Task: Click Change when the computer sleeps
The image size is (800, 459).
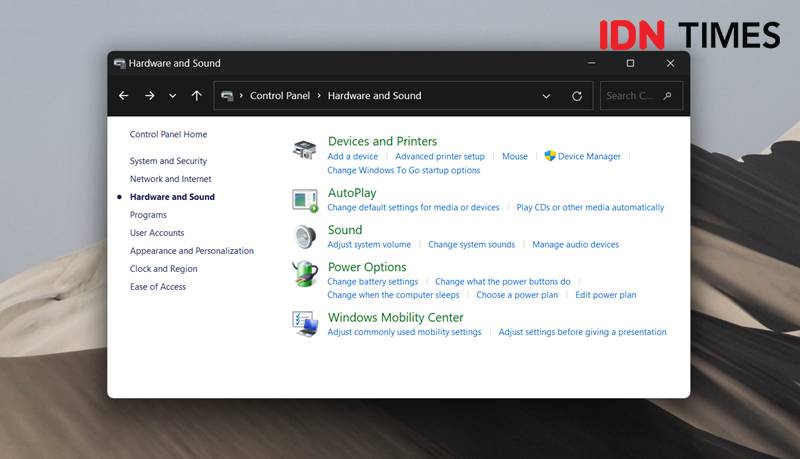Action: (393, 295)
